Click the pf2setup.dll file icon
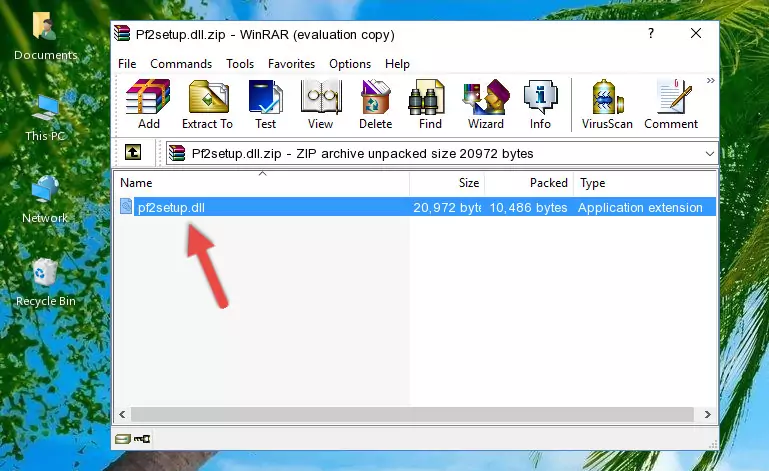The image size is (769, 471). [x=126, y=207]
